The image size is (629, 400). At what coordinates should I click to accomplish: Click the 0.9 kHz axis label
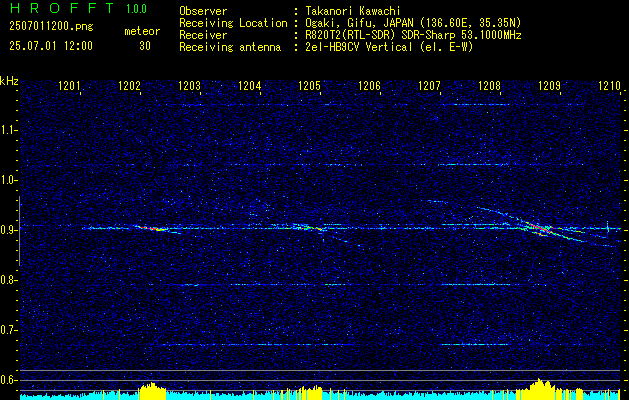(x=7, y=230)
